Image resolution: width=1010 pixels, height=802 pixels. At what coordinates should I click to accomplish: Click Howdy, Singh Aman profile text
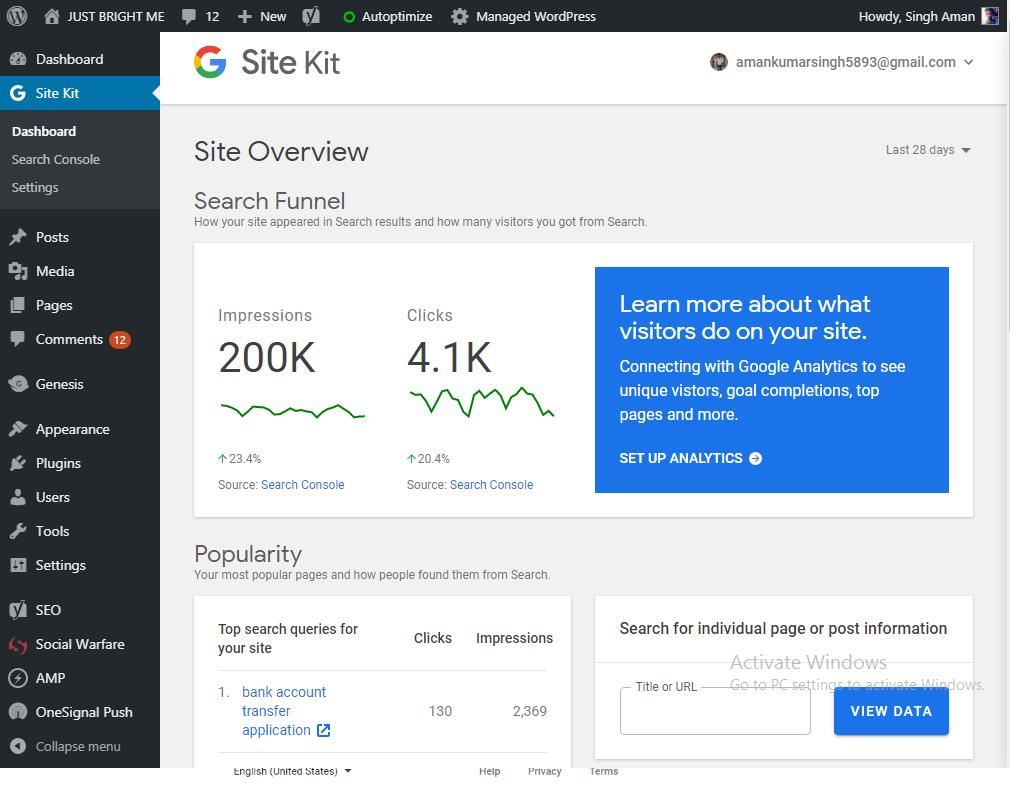[917, 17]
